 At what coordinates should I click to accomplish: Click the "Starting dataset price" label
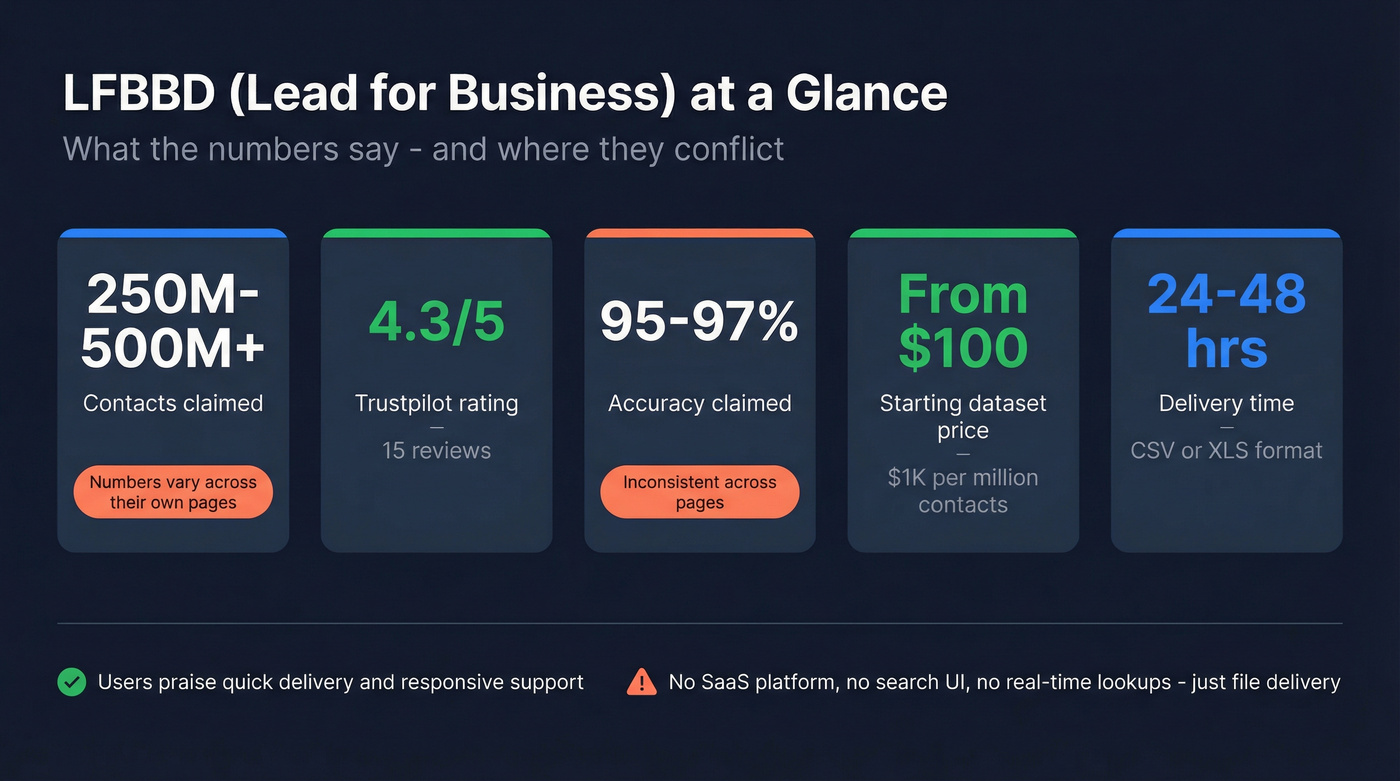pyautogui.click(x=963, y=417)
